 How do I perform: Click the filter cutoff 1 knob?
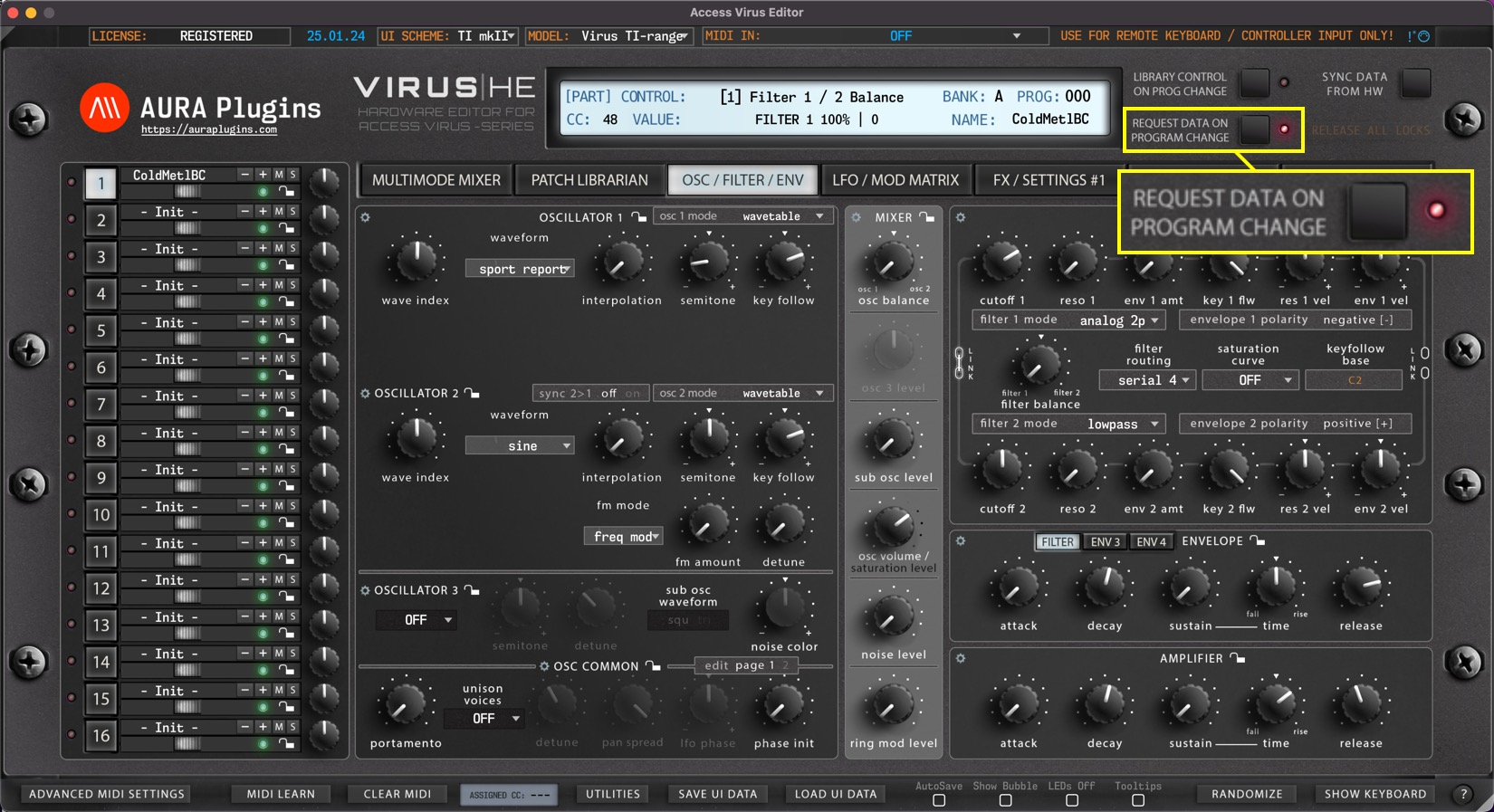click(1001, 262)
